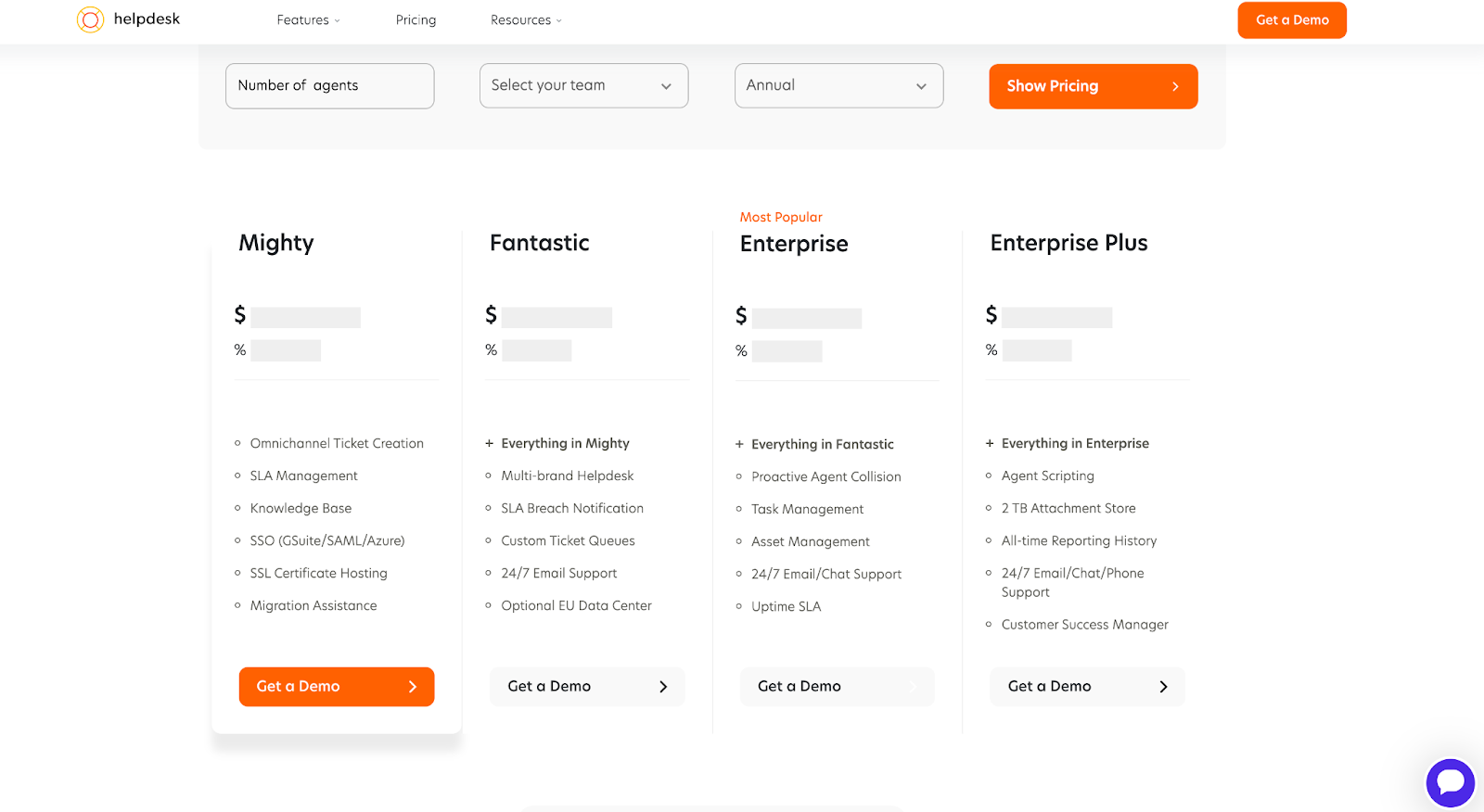Click SSO (GSuite/SAML/Azure) feature

click(327, 541)
